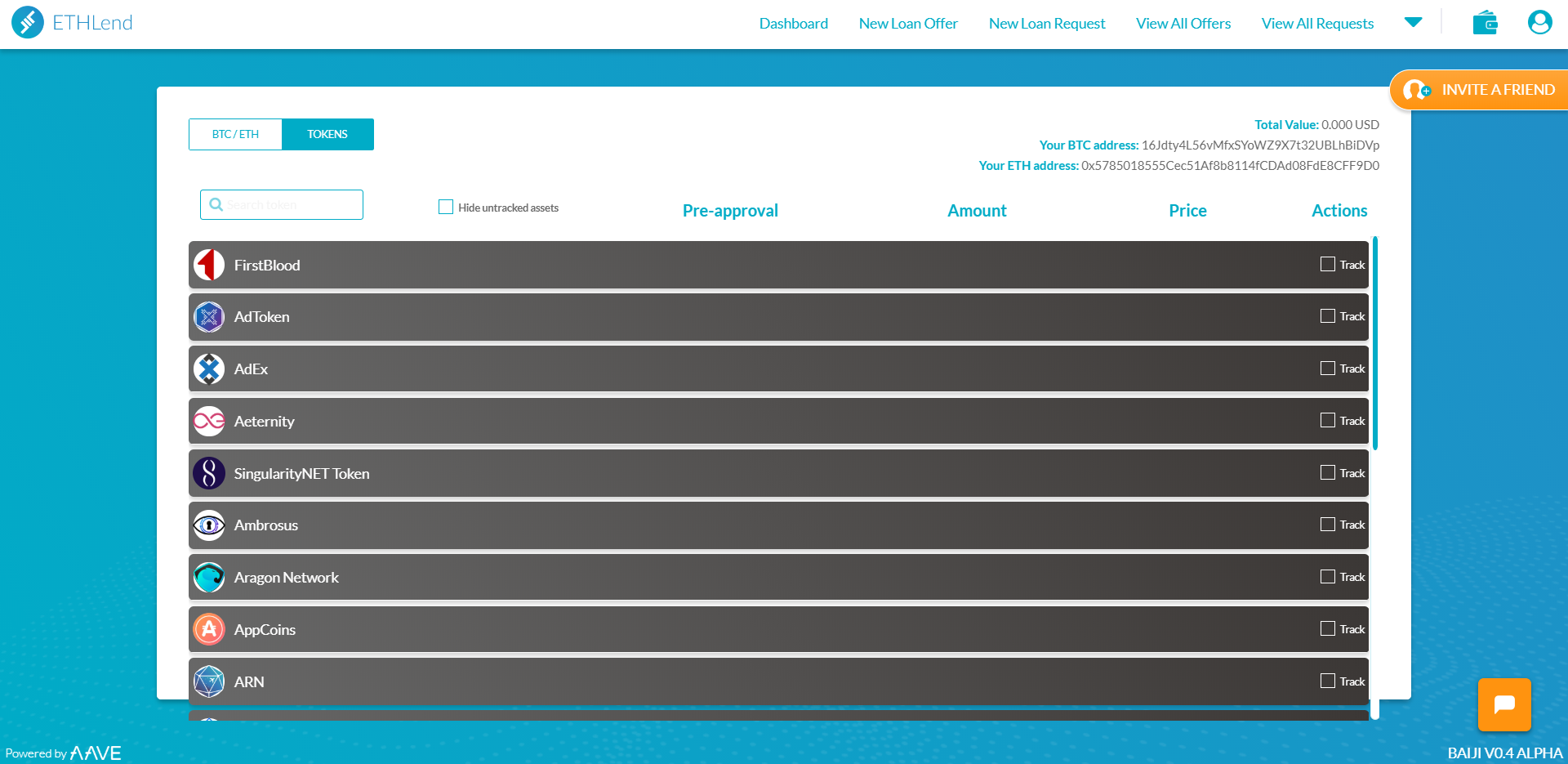1568x764 pixels.
Task: Click the user profile icon
Action: (1540, 22)
